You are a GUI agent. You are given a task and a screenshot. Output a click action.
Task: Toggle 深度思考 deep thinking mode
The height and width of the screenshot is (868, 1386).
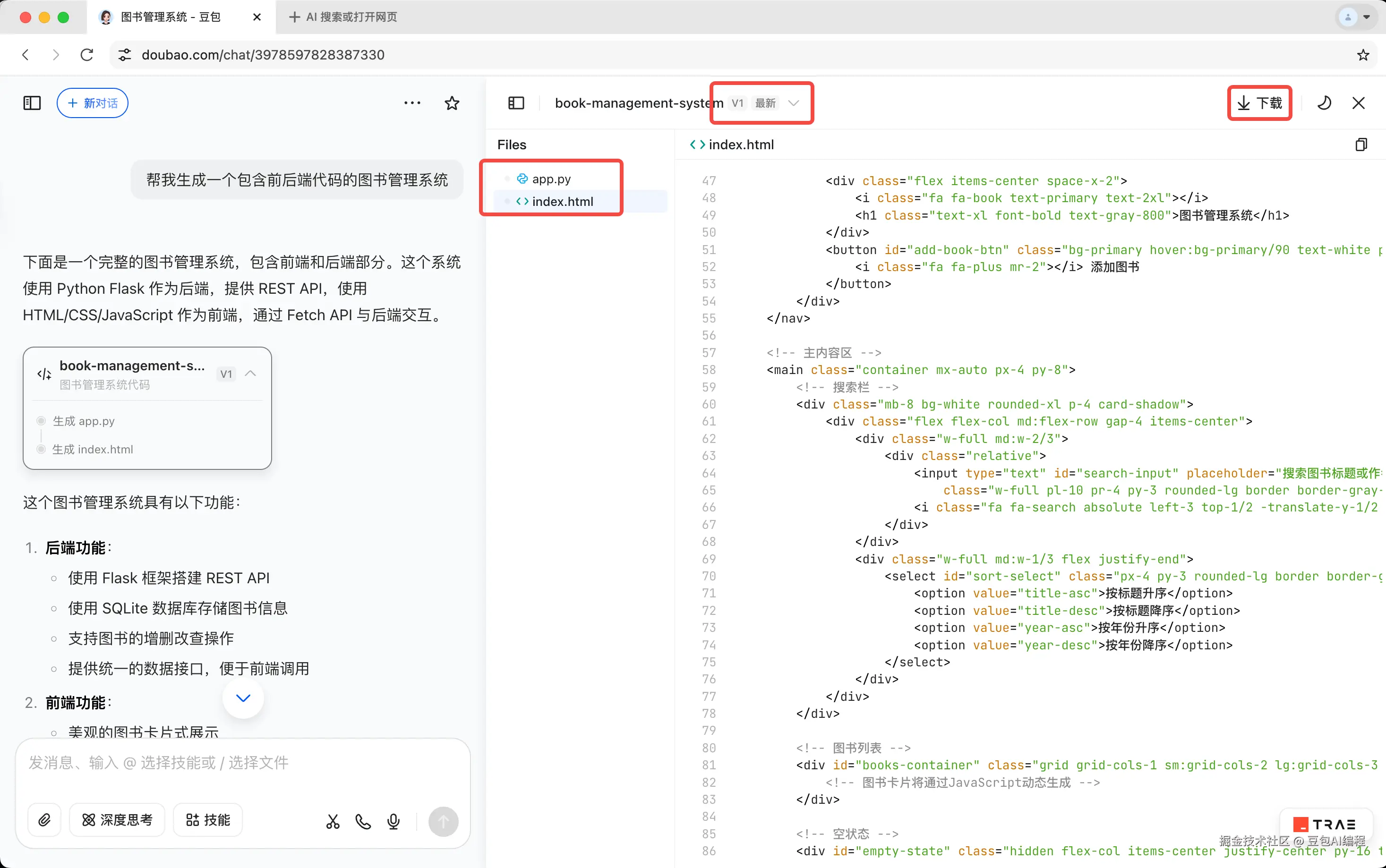117,820
